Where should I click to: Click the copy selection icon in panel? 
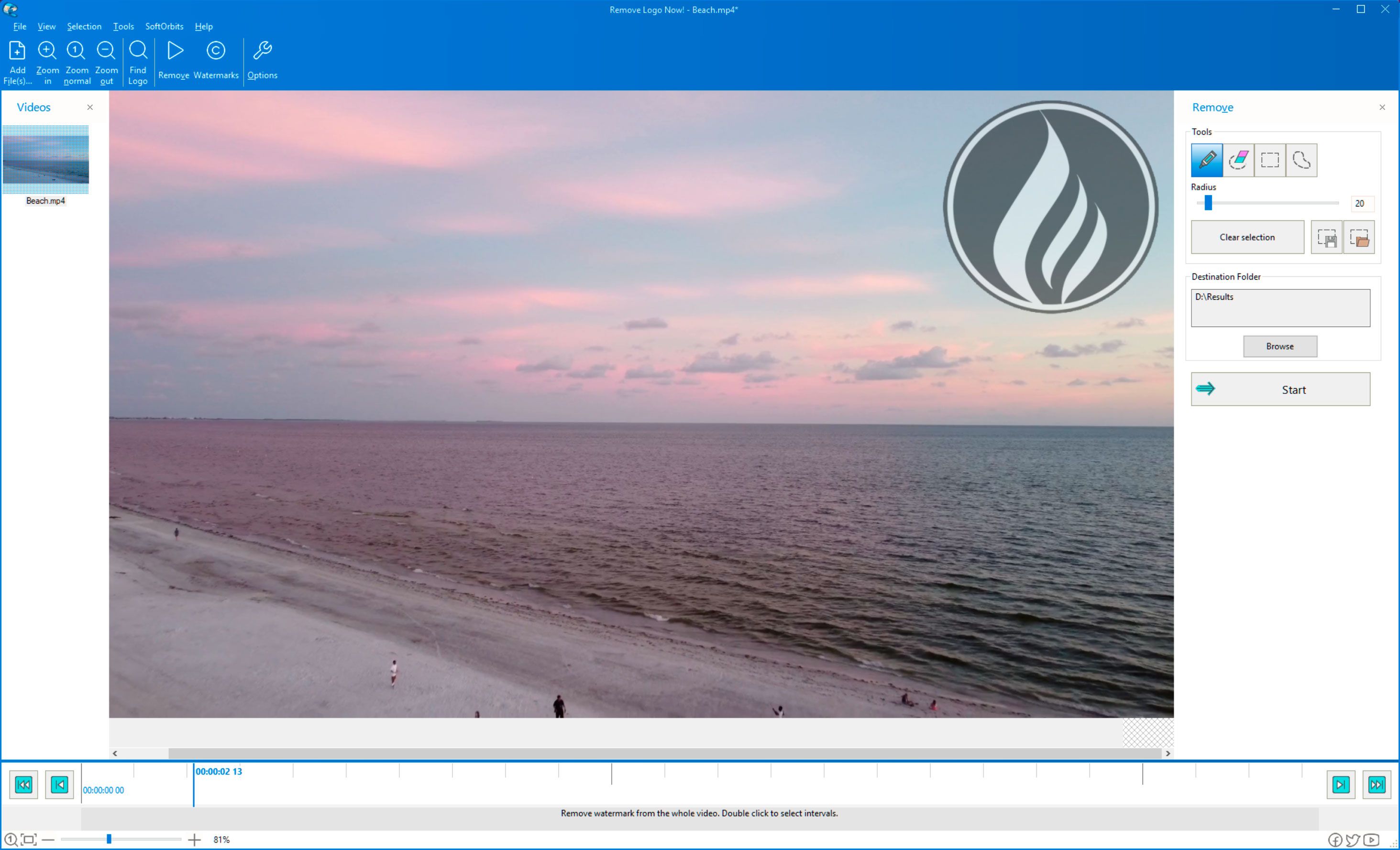tap(1327, 237)
